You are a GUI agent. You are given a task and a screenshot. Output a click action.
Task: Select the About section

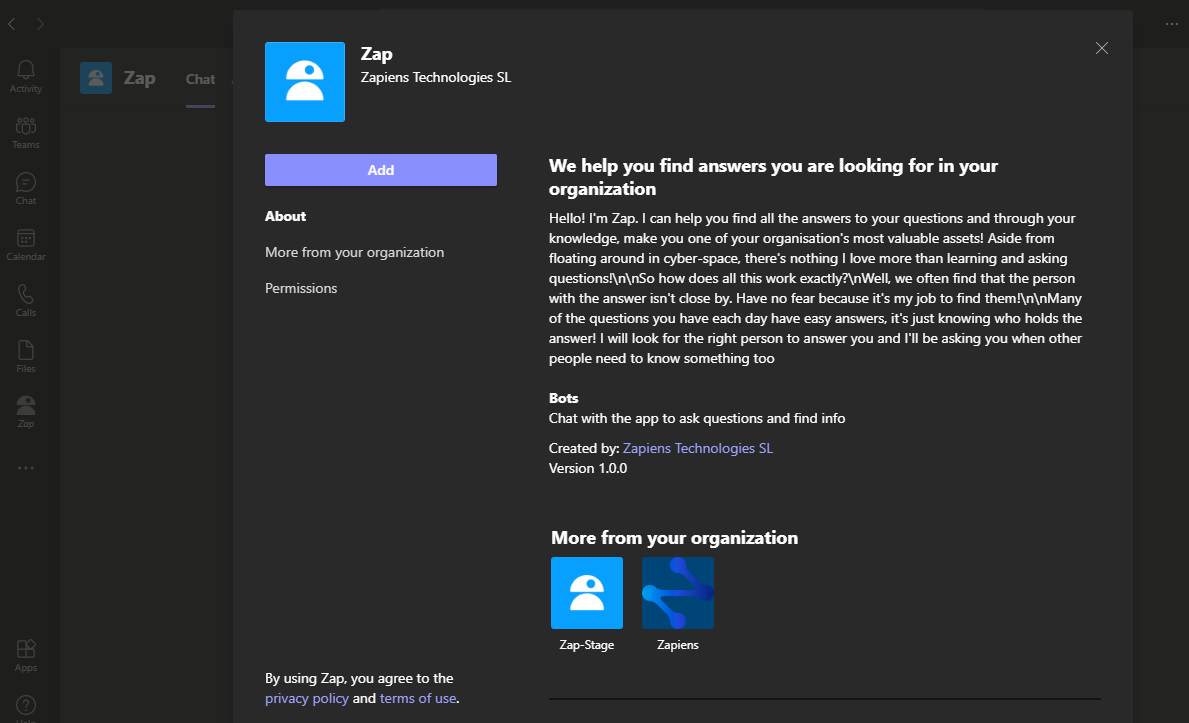pyautogui.click(x=285, y=216)
